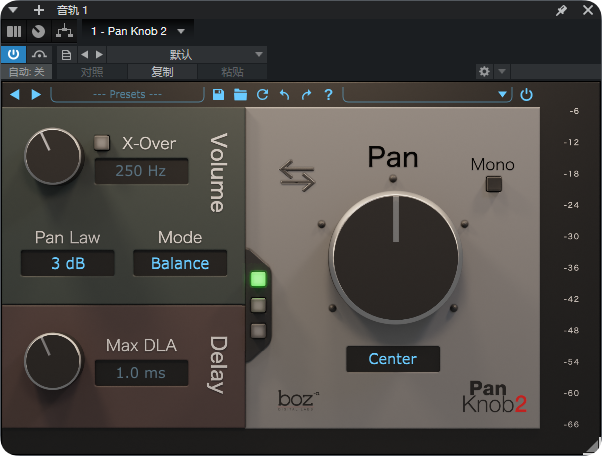Click the blue refresh icon
This screenshot has height=456, width=602.
tap(263, 94)
